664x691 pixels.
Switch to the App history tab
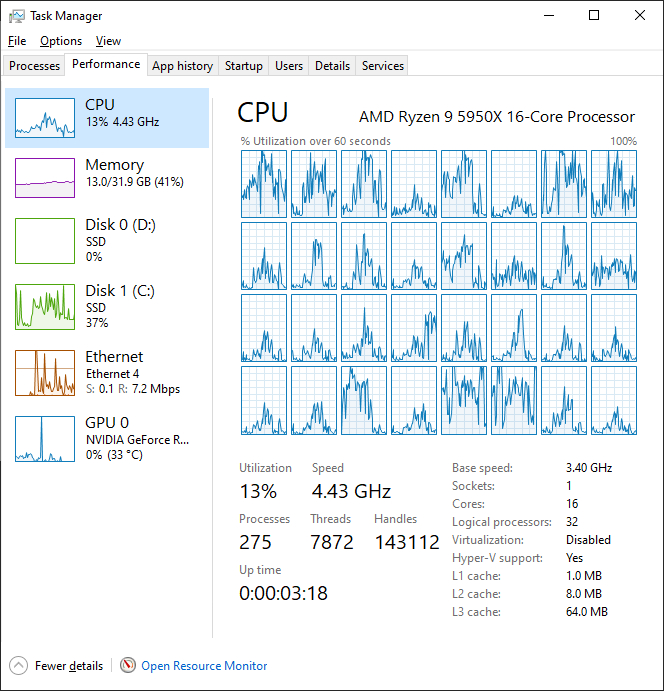182,66
